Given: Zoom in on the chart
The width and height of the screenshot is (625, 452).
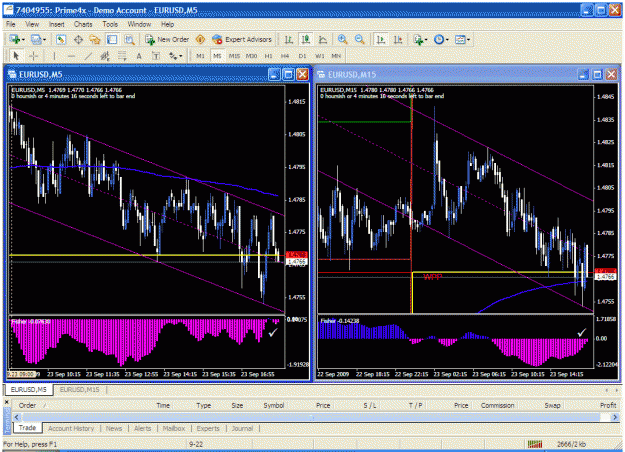Looking at the screenshot, I should [x=342, y=39].
